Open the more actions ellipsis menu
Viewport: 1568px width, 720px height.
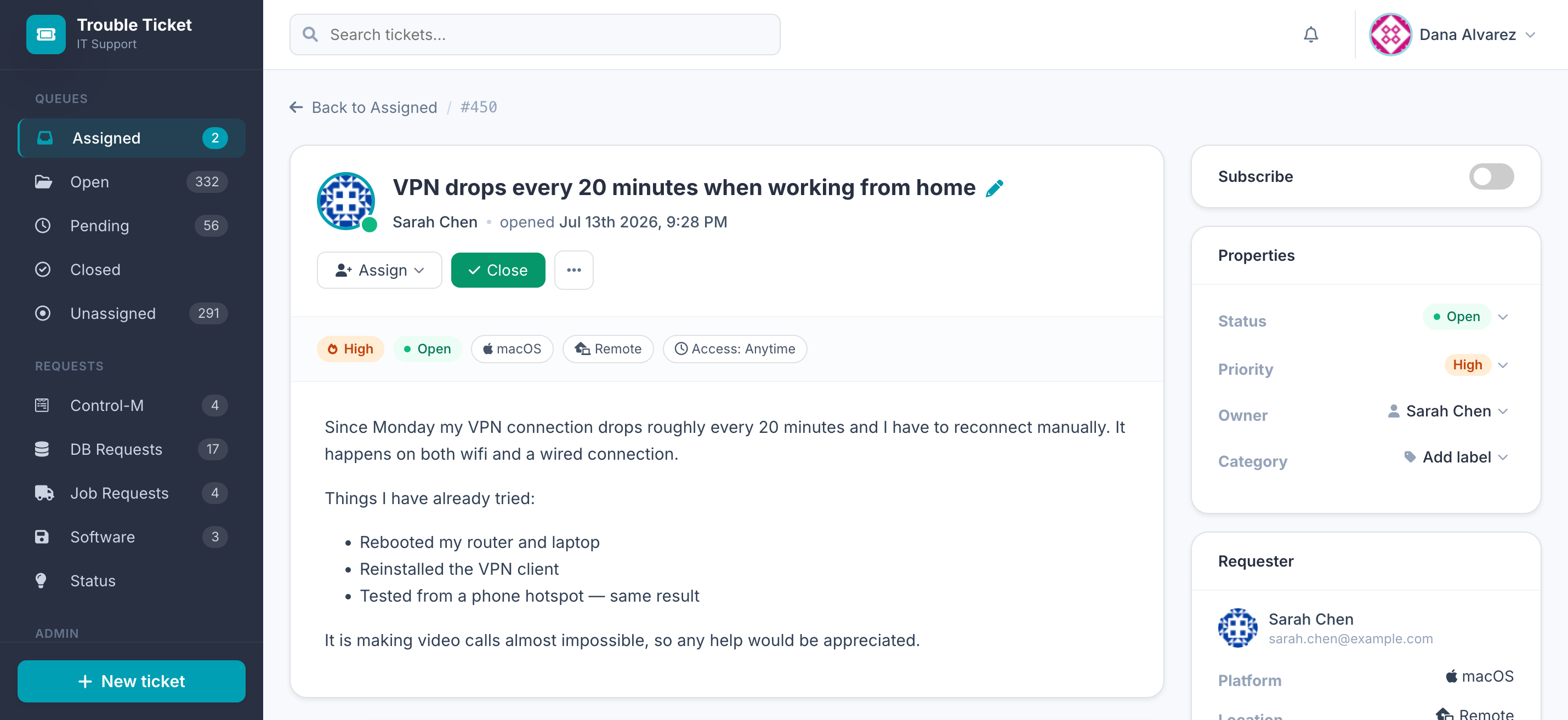coord(573,270)
